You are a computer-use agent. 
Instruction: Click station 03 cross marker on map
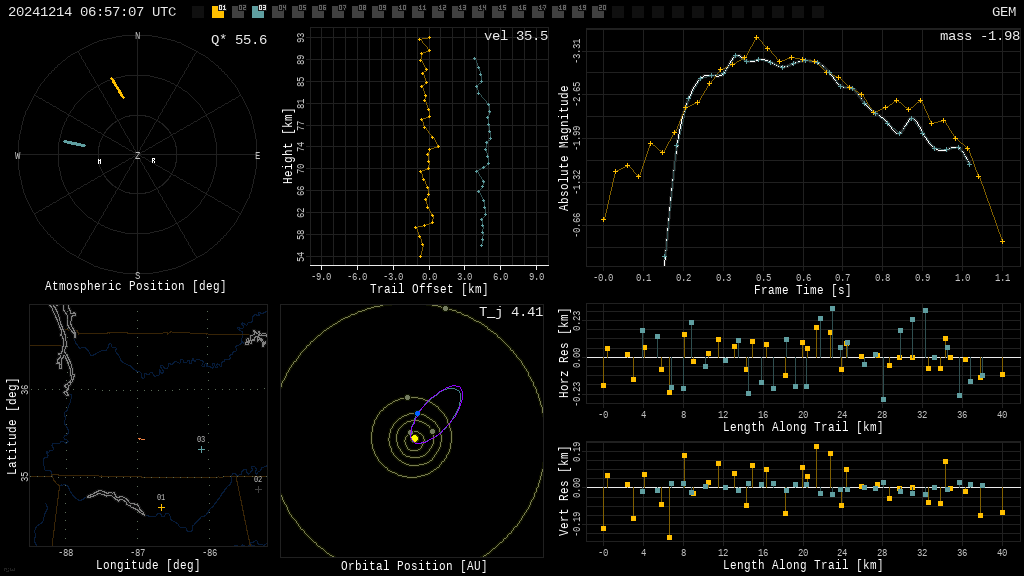[201, 449]
